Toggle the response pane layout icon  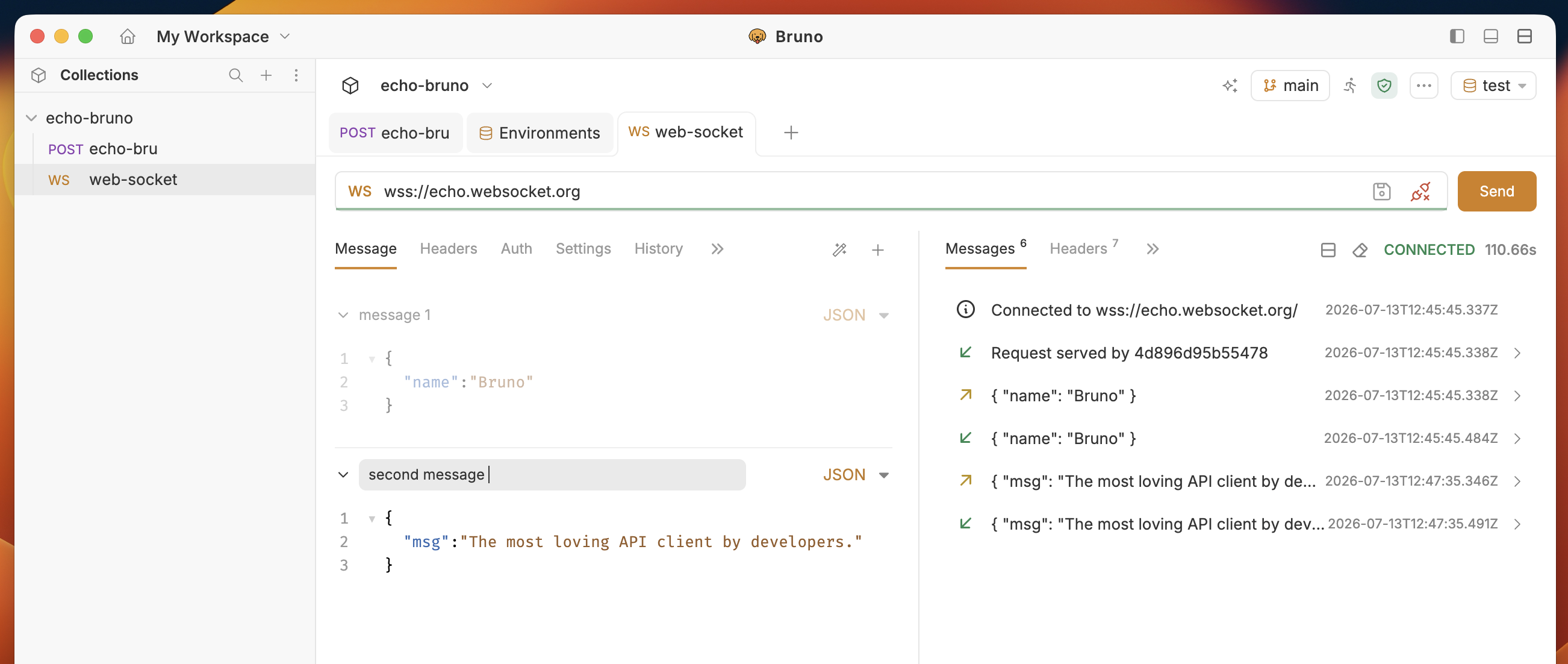(1328, 250)
